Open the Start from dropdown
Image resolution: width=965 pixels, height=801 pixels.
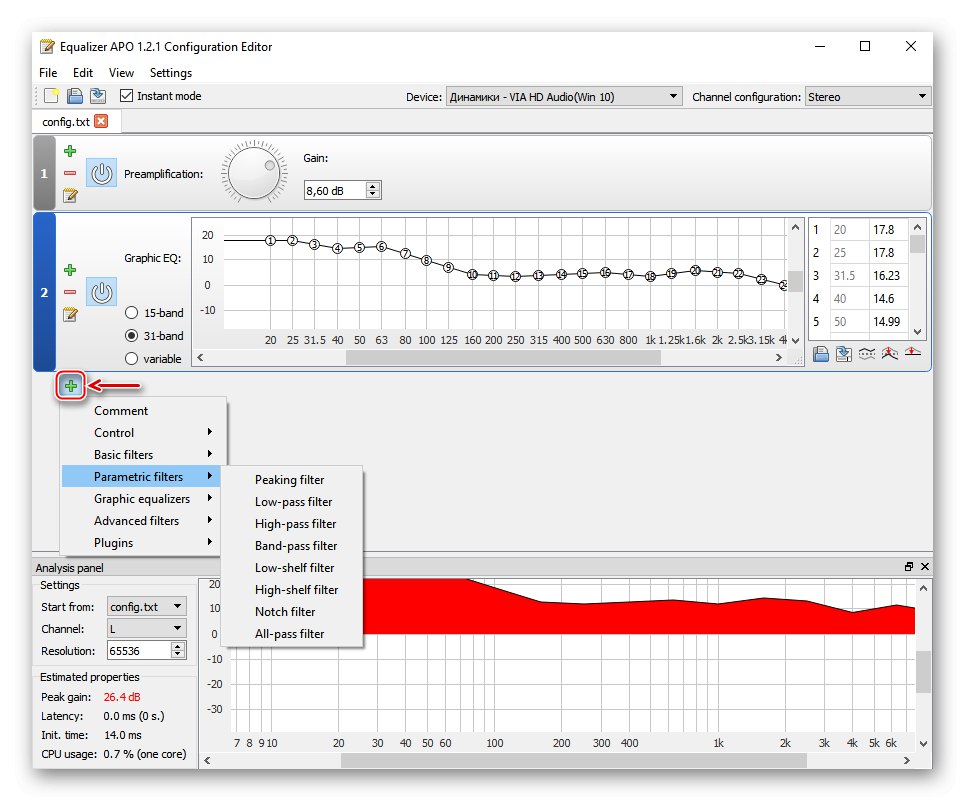(146, 607)
